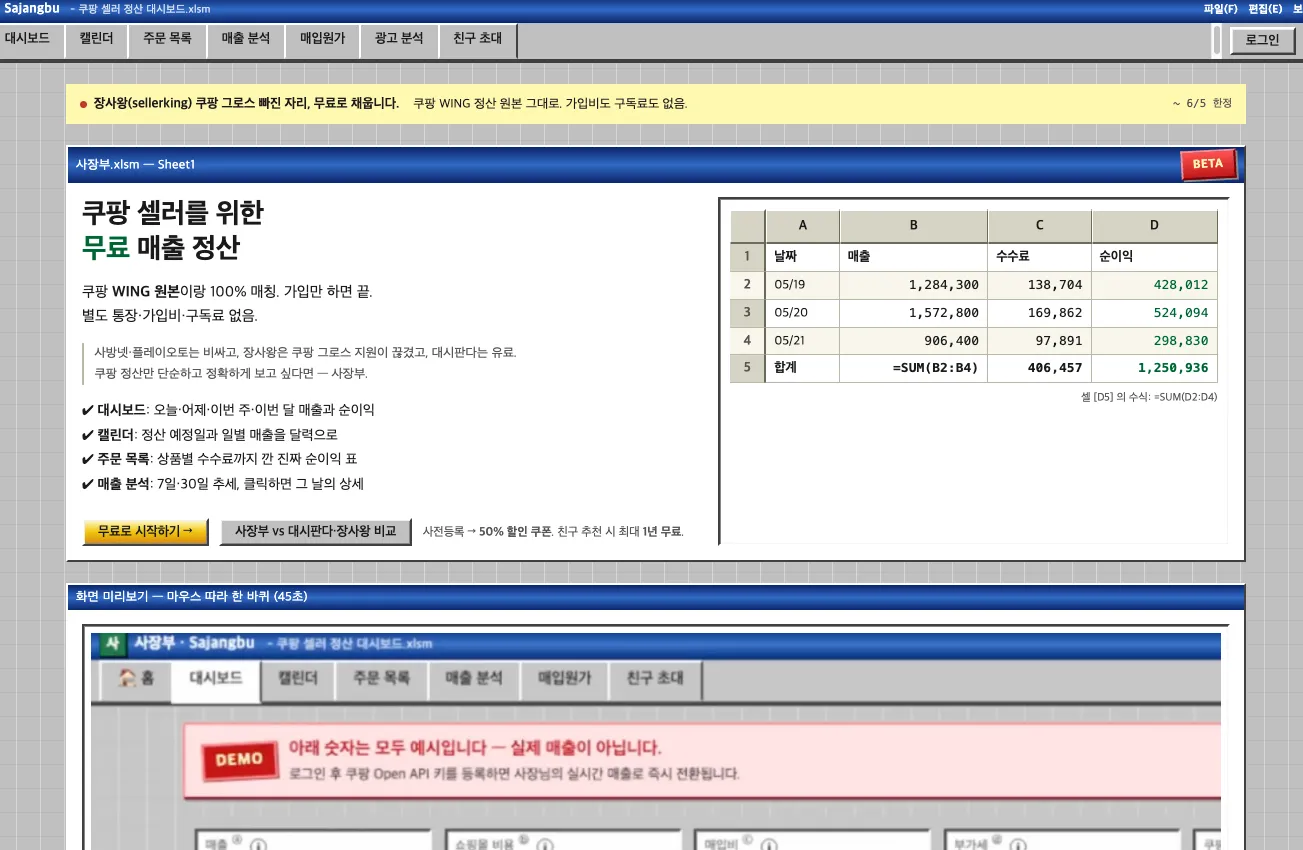Click the 수수료 header cell
The image size is (1303, 850).
1039,256
